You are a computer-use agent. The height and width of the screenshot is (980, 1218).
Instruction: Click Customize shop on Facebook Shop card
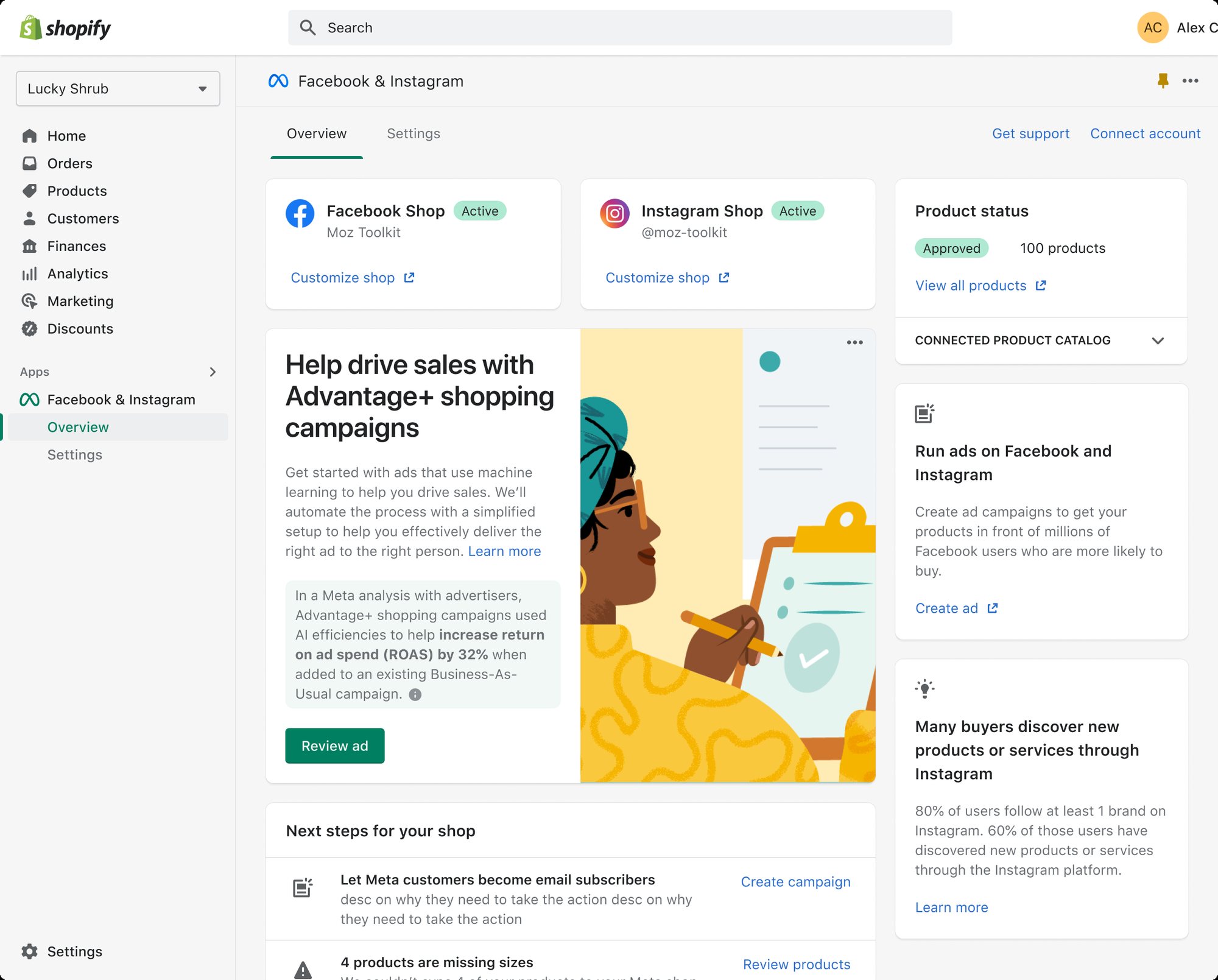click(x=352, y=278)
